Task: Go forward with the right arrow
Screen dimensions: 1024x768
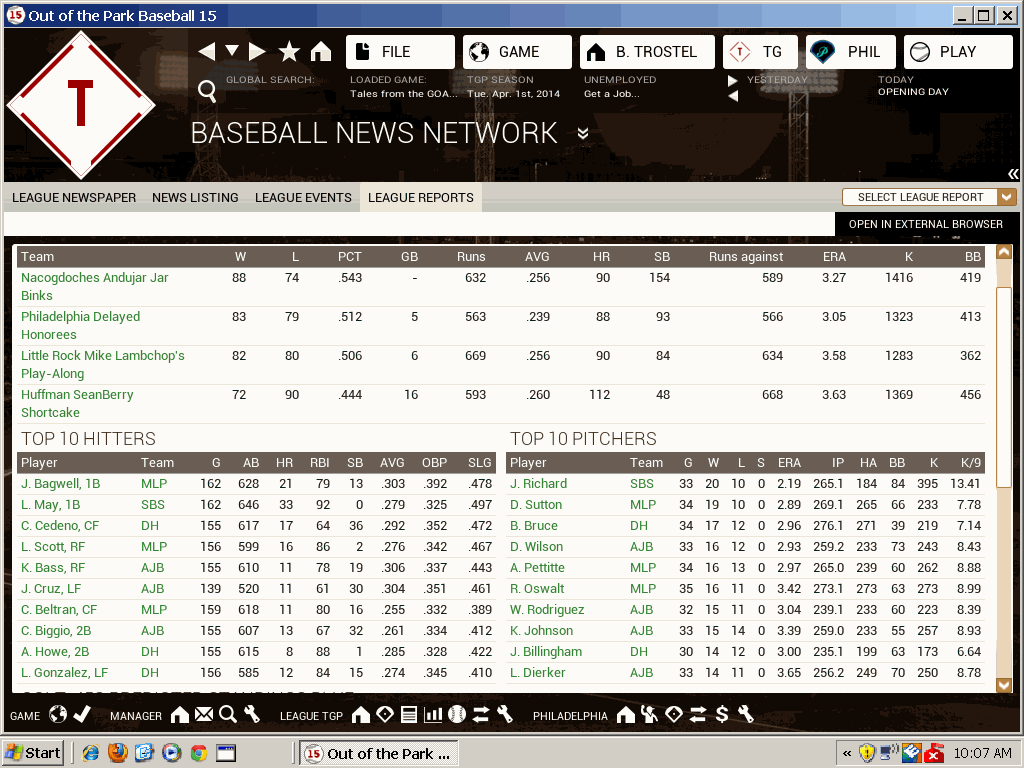Action: (257, 52)
